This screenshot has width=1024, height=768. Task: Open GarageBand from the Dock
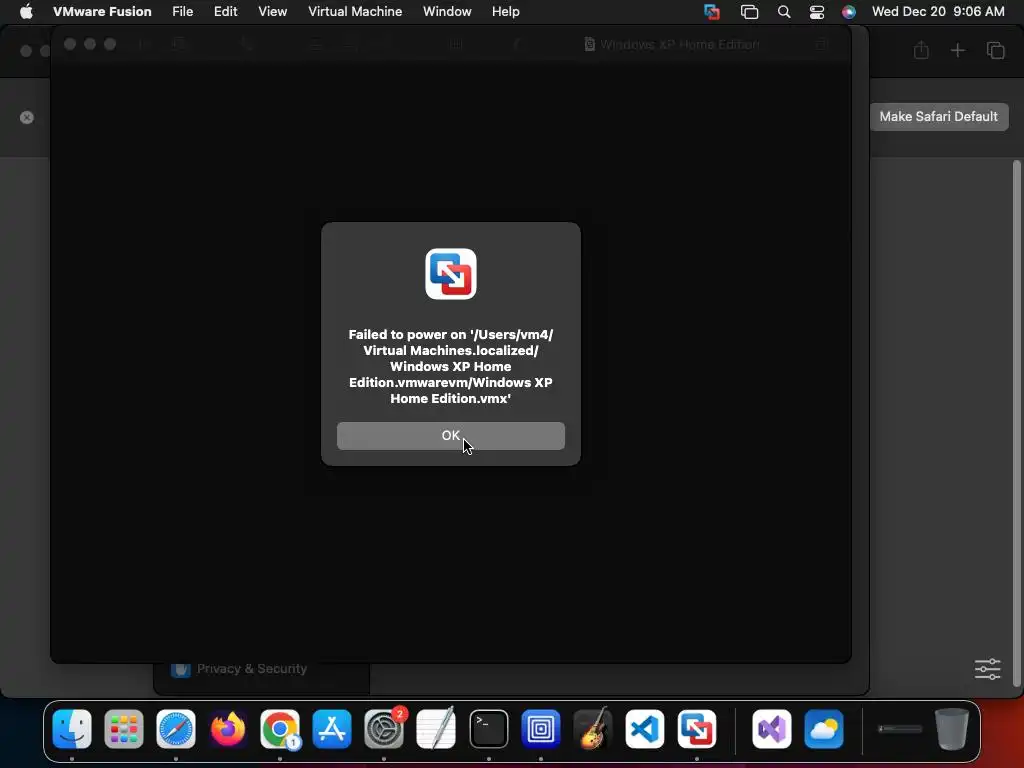[x=592, y=729]
